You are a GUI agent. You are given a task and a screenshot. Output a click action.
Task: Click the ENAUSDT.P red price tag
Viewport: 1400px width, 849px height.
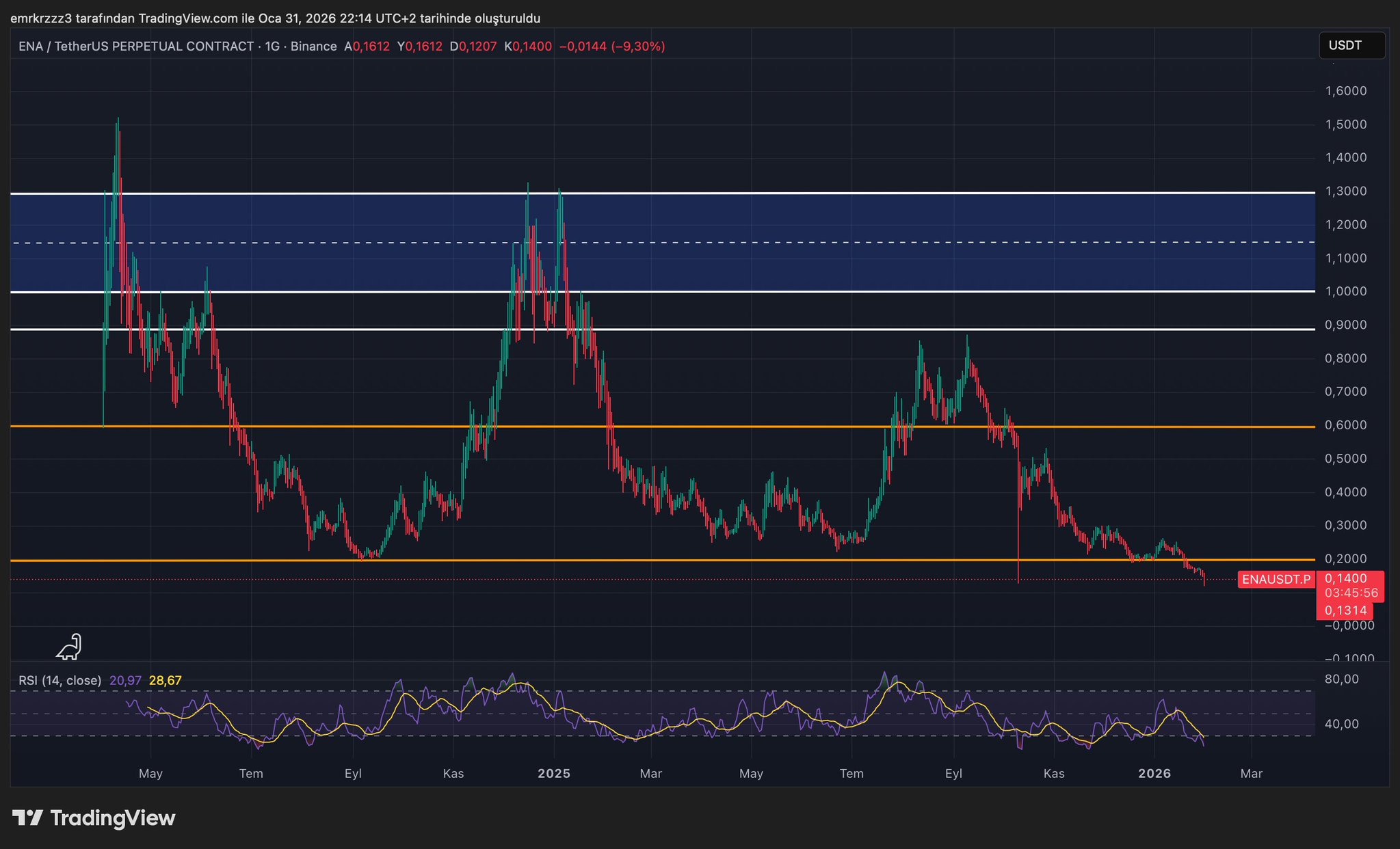(x=1276, y=580)
